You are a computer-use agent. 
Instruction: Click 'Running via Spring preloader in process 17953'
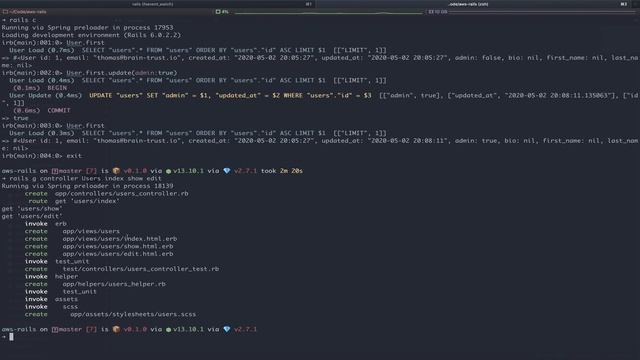point(87,27)
